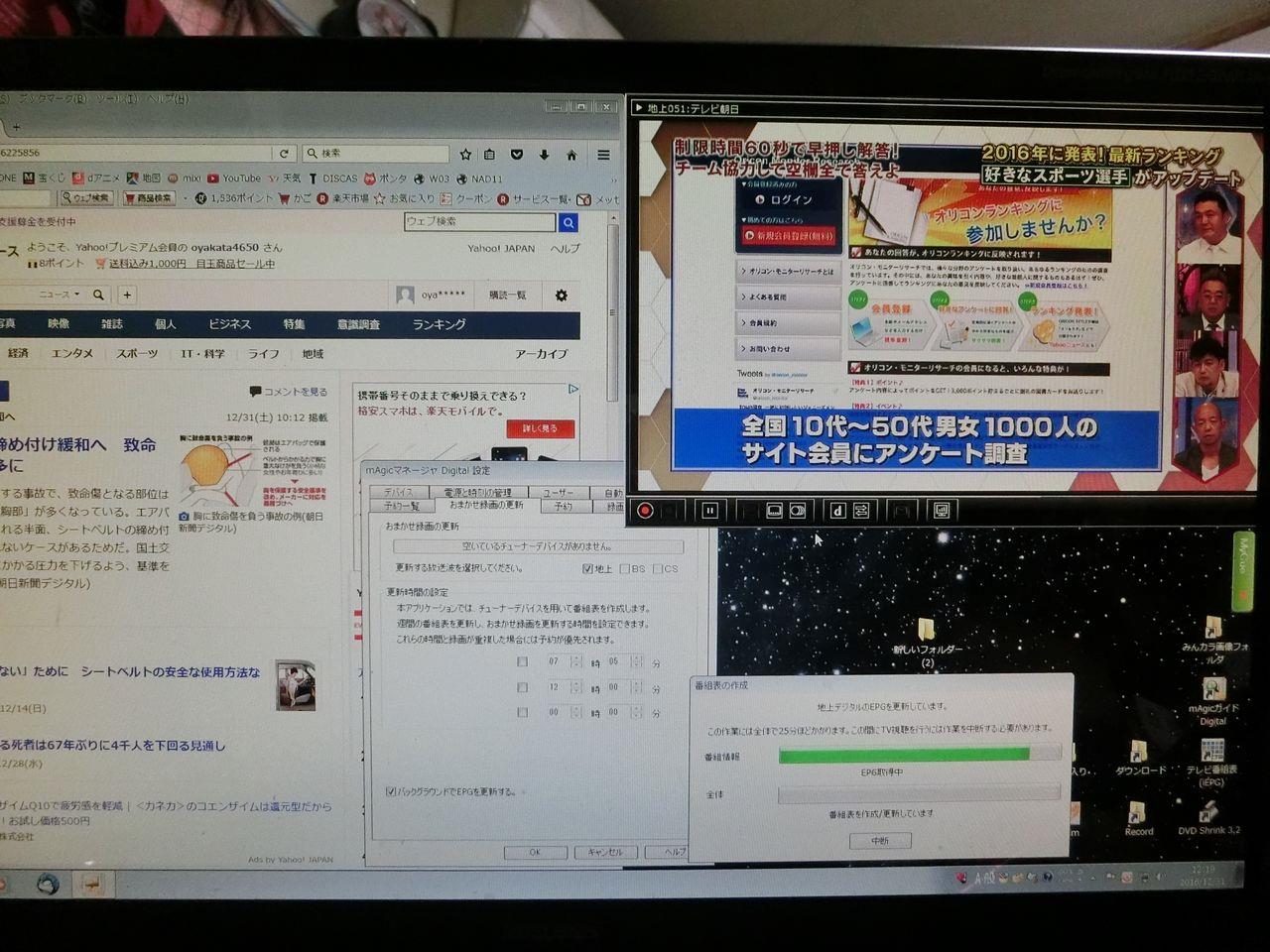This screenshot has width=1270, height=952.
Task: Open the Record desktop folder
Action: pos(1138,819)
